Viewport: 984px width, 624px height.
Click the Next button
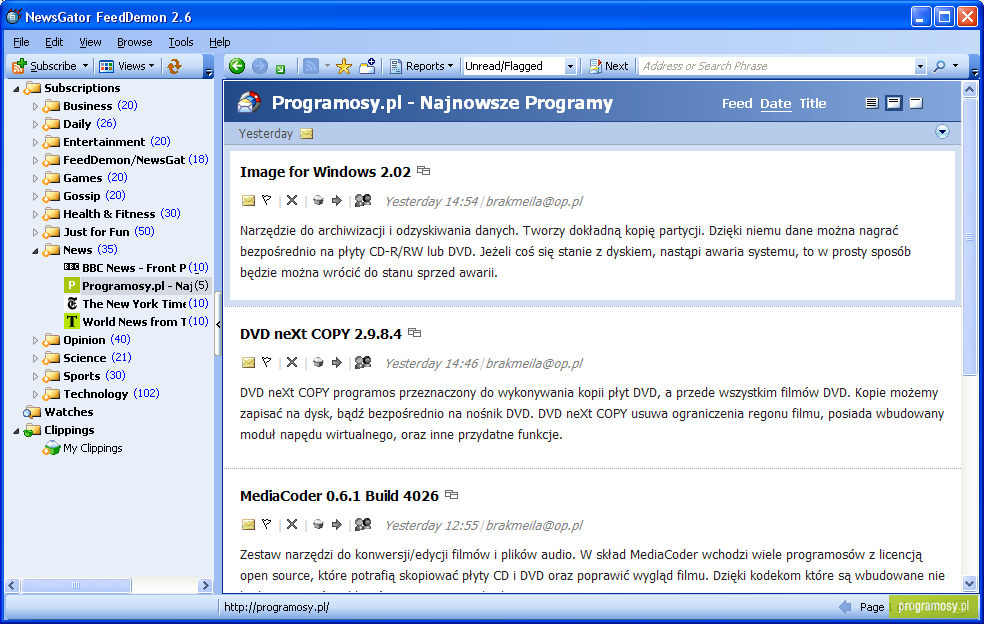click(x=608, y=66)
